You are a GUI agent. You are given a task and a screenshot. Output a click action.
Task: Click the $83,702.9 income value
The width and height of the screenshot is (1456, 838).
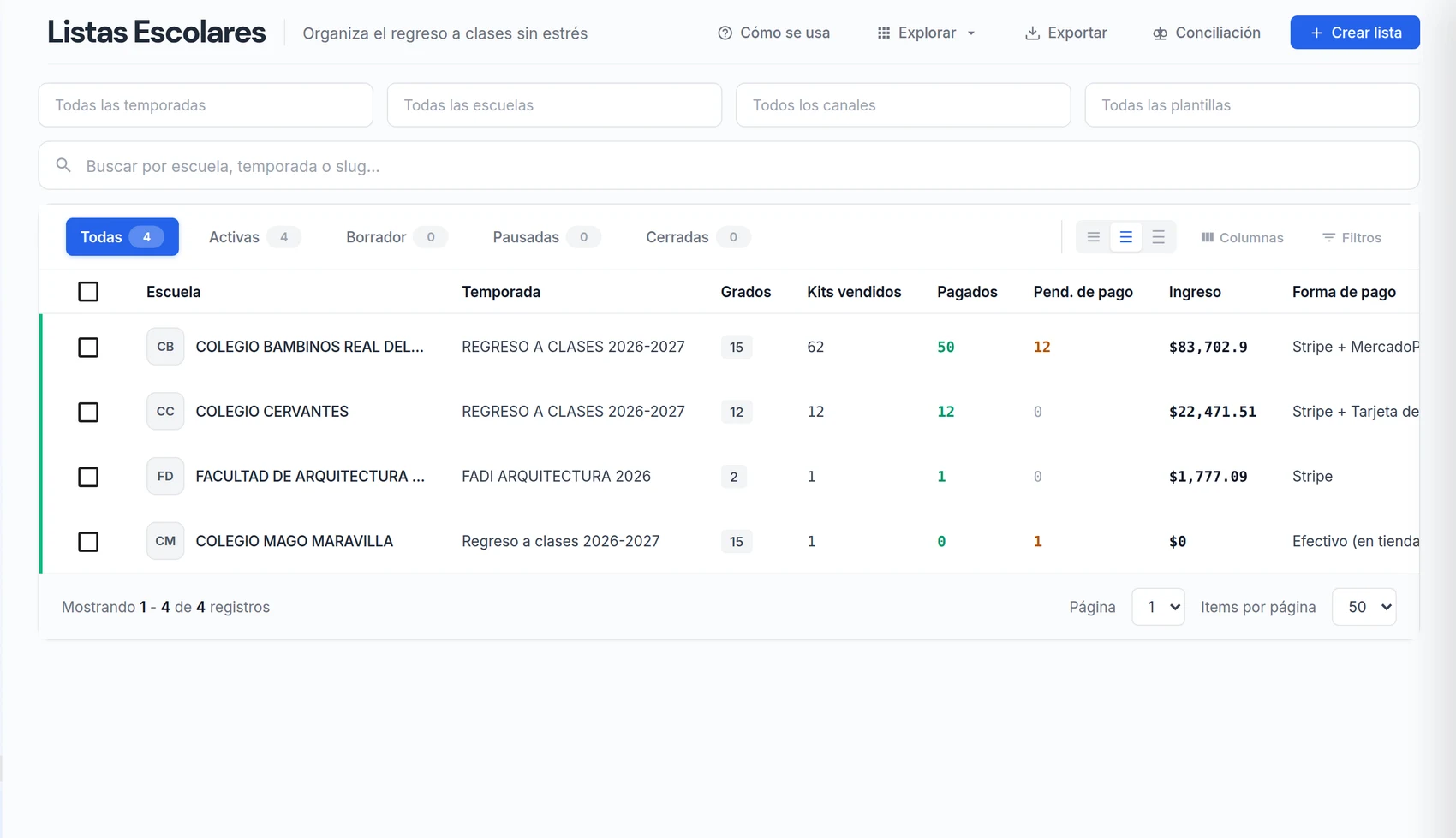1208,347
